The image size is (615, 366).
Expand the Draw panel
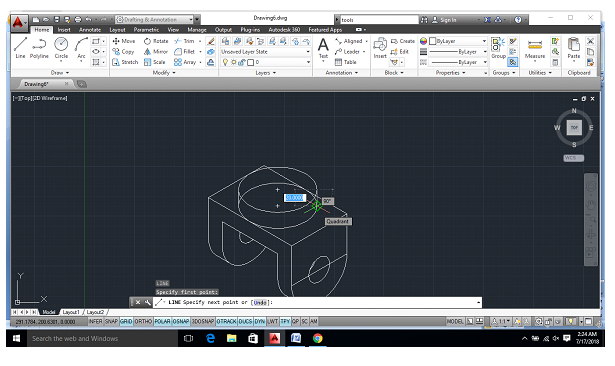click(60, 73)
